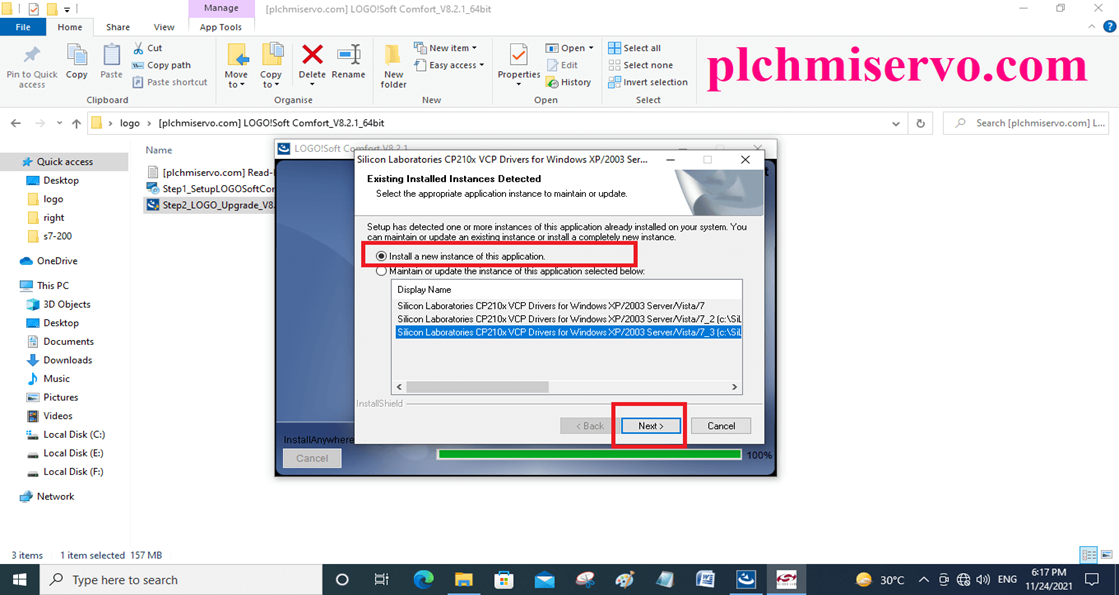Click the Windows Start button
Screen dimensions: 1119x595
(x=19, y=579)
